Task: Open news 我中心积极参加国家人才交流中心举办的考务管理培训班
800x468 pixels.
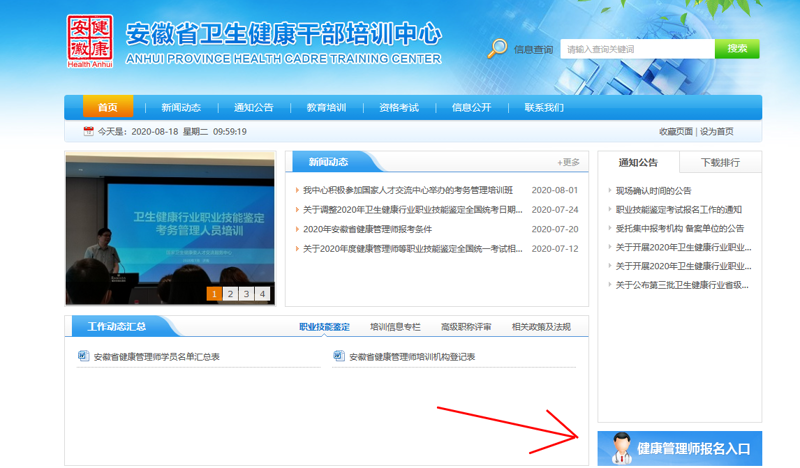Action: (x=408, y=190)
